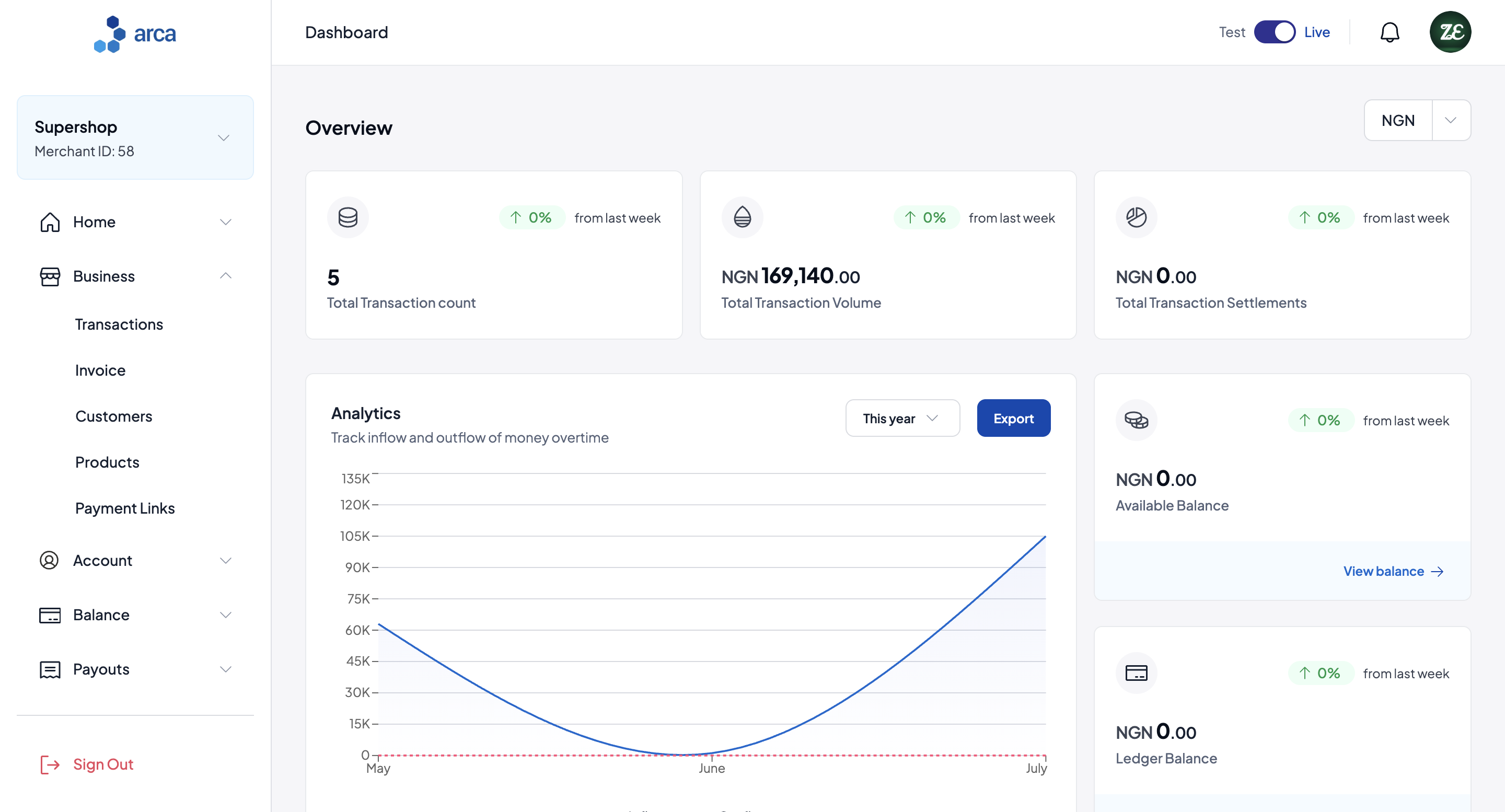Click the Sign Out arrow icon
This screenshot has width=1505, height=812.
pyautogui.click(x=50, y=764)
